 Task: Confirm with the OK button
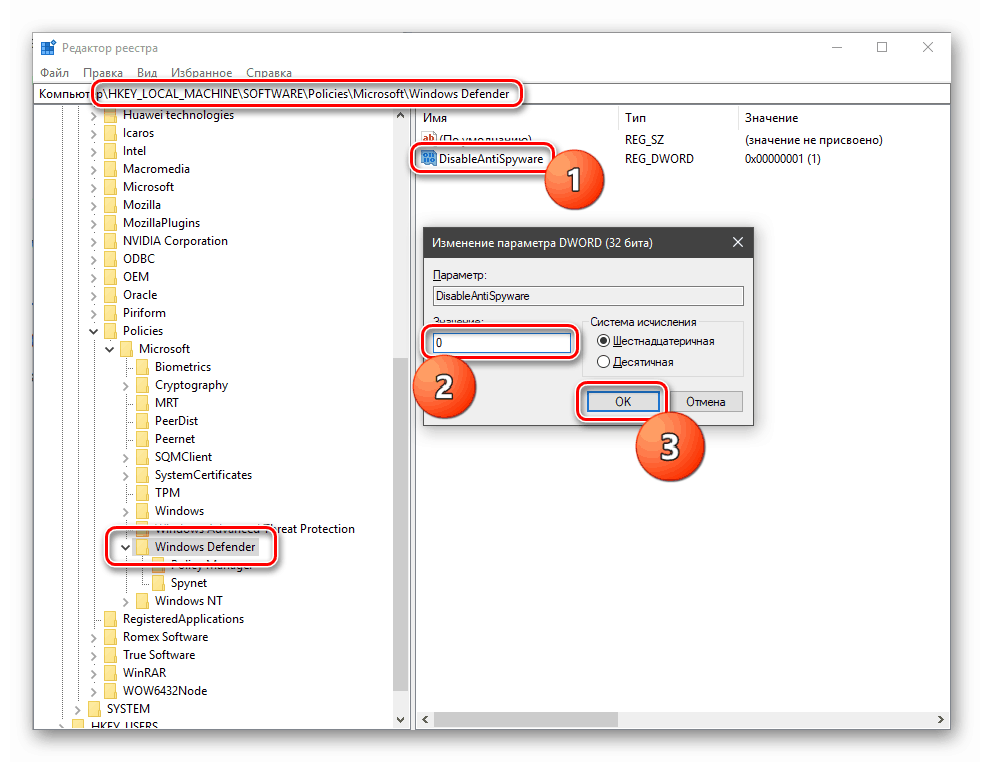tap(623, 401)
